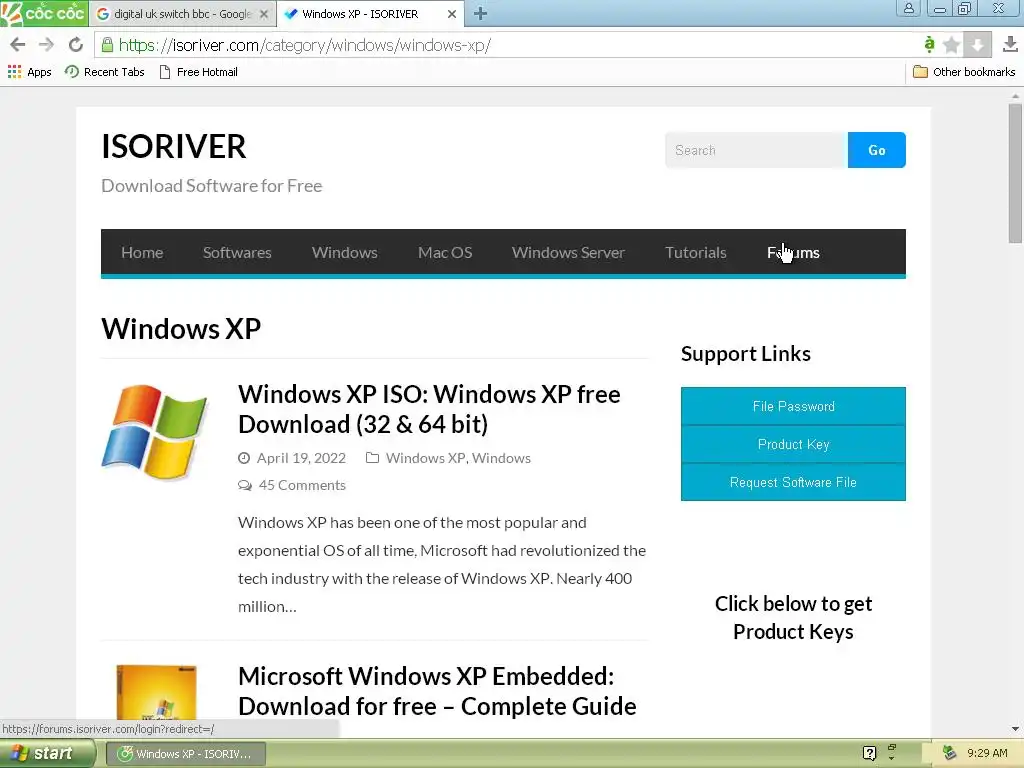Click the 9:29 AM taskbar clock
Viewport: 1024px width, 768px height.
[987, 753]
